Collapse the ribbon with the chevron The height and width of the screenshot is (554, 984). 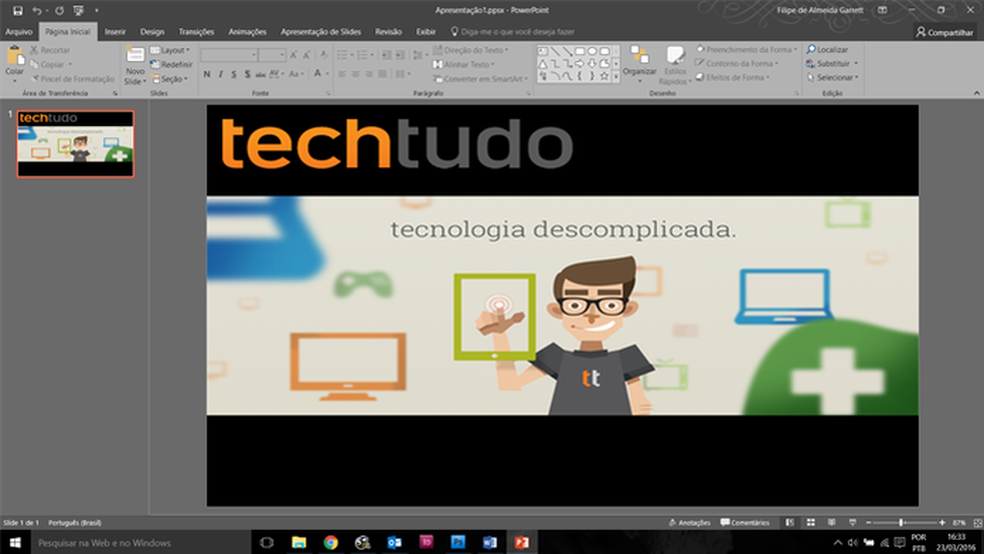[x=976, y=93]
